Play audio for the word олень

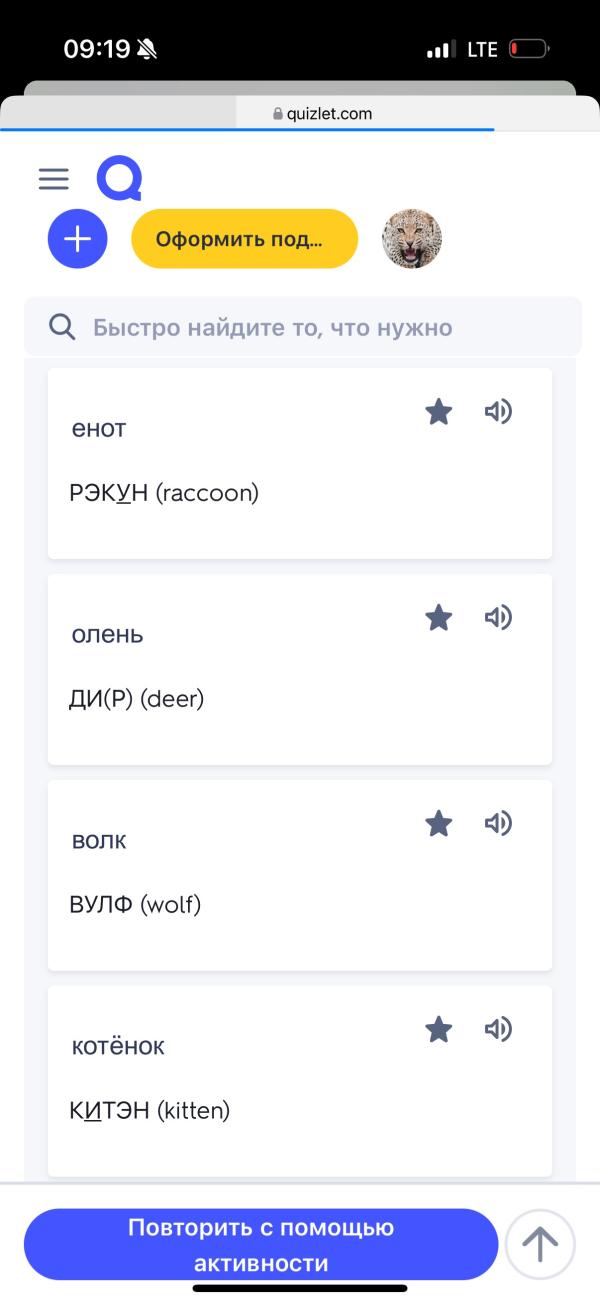click(498, 617)
